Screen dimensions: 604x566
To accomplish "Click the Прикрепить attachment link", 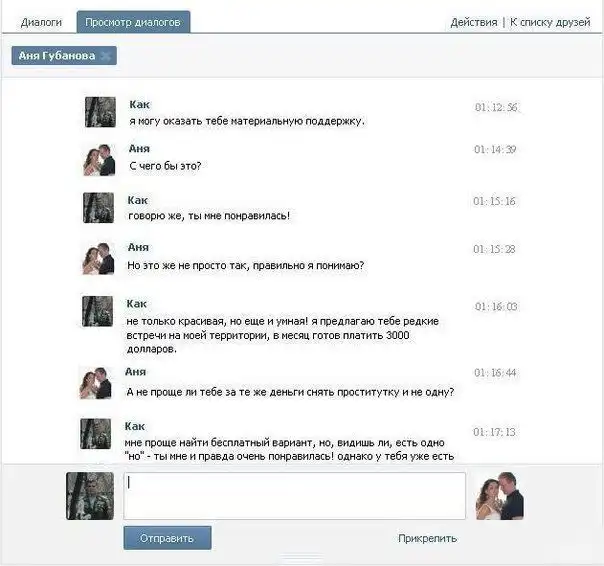I will coord(427,538).
